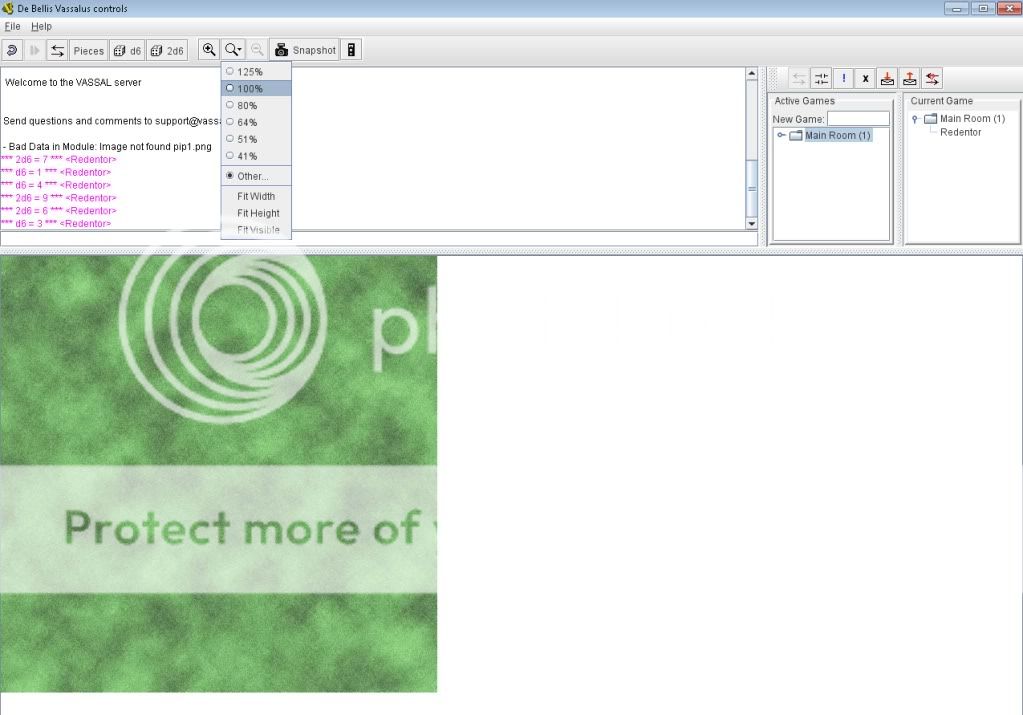Take a map Snapshot with the camera button
This screenshot has height=715, width=1023.
point(305,50)
